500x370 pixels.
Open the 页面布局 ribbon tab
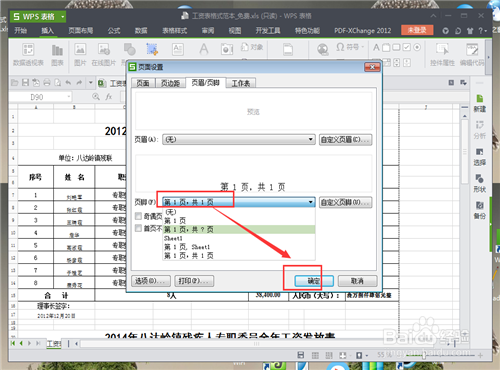(80, 31)
